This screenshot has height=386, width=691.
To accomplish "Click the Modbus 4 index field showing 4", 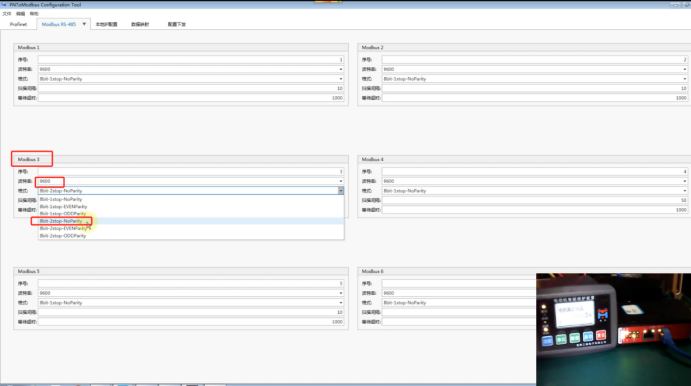I will point(535,171).
